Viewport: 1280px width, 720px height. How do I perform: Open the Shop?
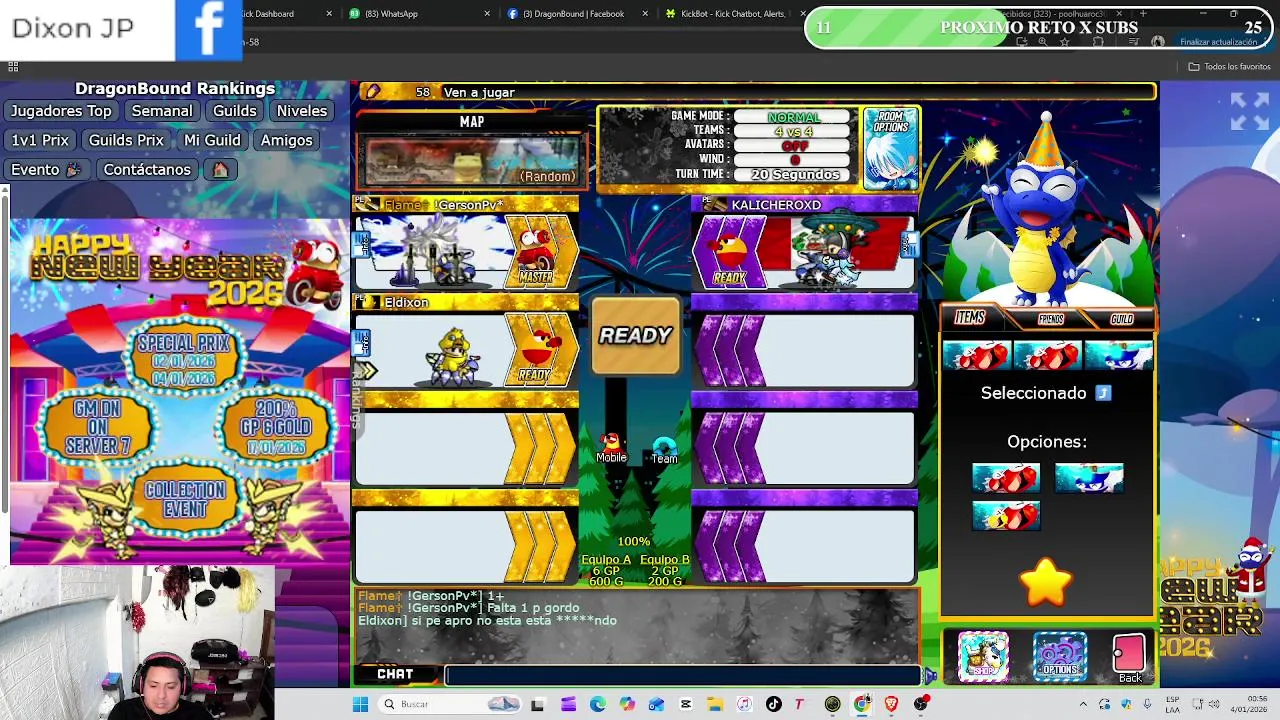pyautogui.click(x=983, y=656)
